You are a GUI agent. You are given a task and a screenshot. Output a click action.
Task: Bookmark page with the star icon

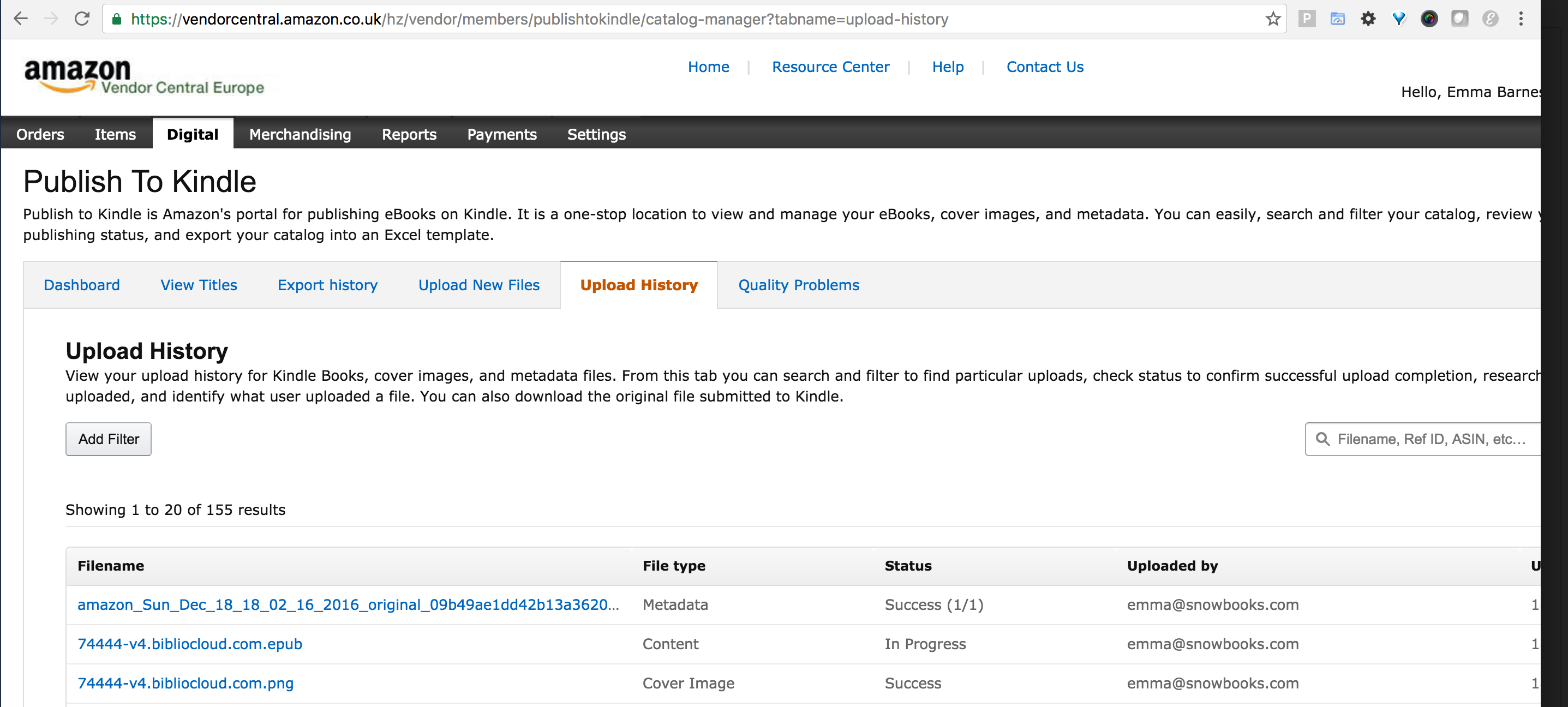[1273, 19]
